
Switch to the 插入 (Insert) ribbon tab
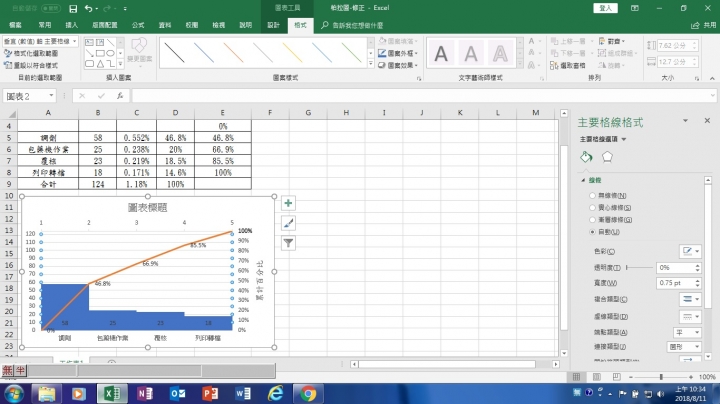point(72,25)
